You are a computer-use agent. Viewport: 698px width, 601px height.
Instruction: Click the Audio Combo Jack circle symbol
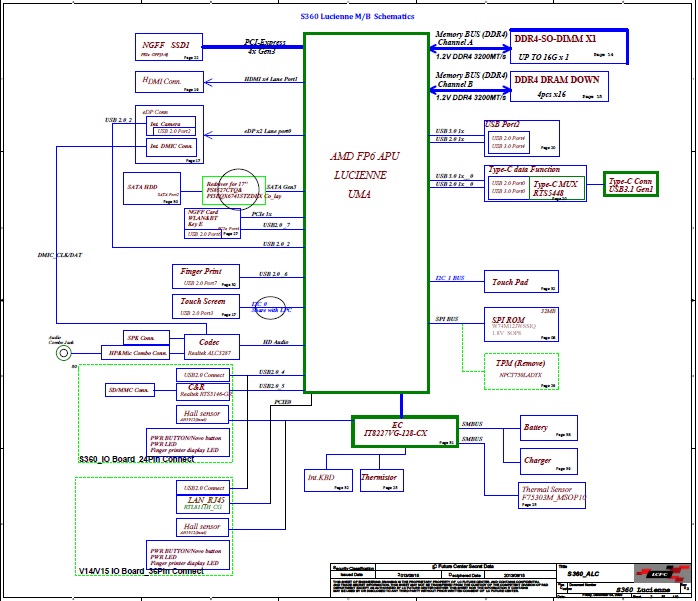click(64, 353)
